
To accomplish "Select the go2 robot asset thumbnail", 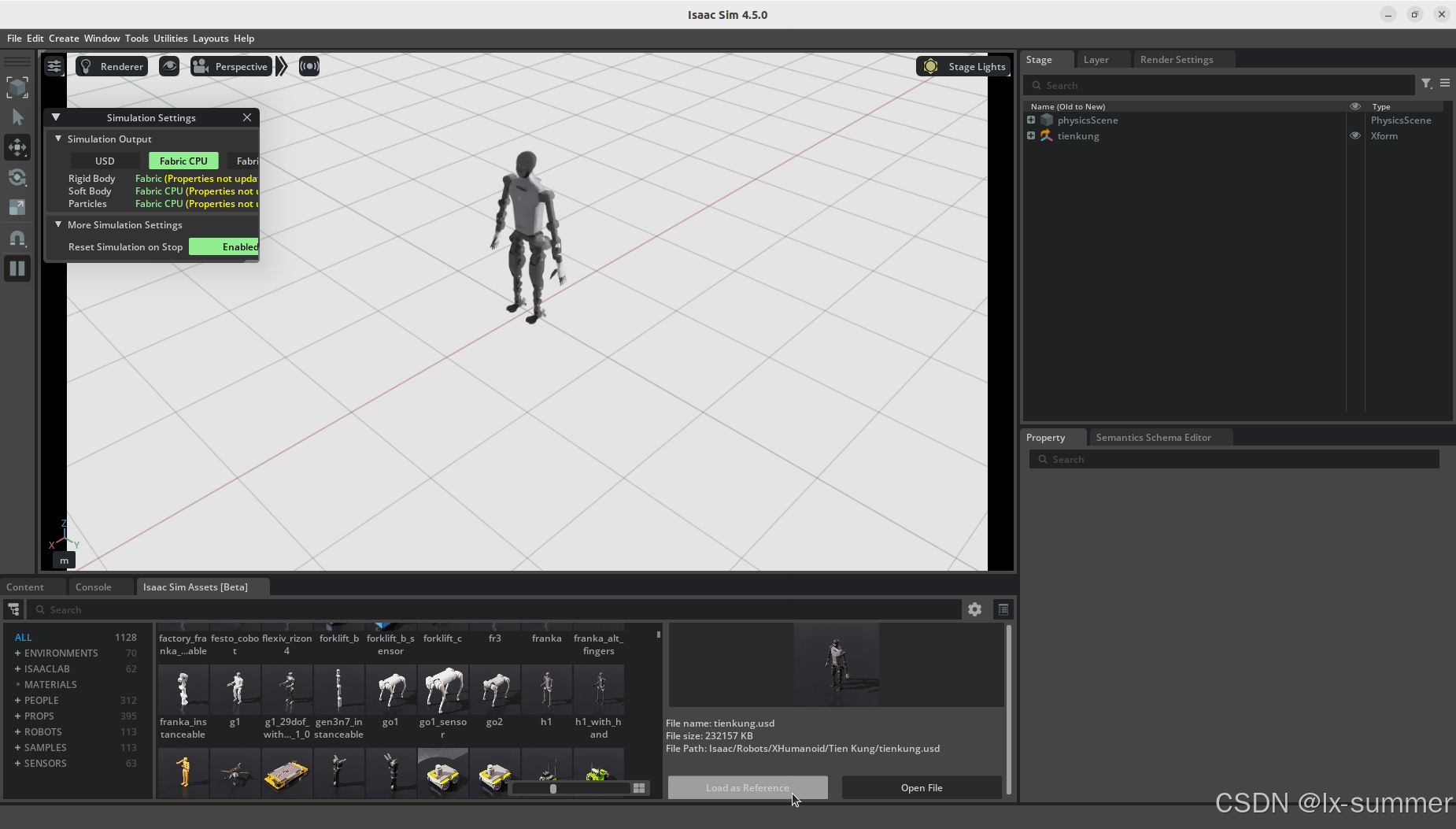I will (x=495, y=688).
